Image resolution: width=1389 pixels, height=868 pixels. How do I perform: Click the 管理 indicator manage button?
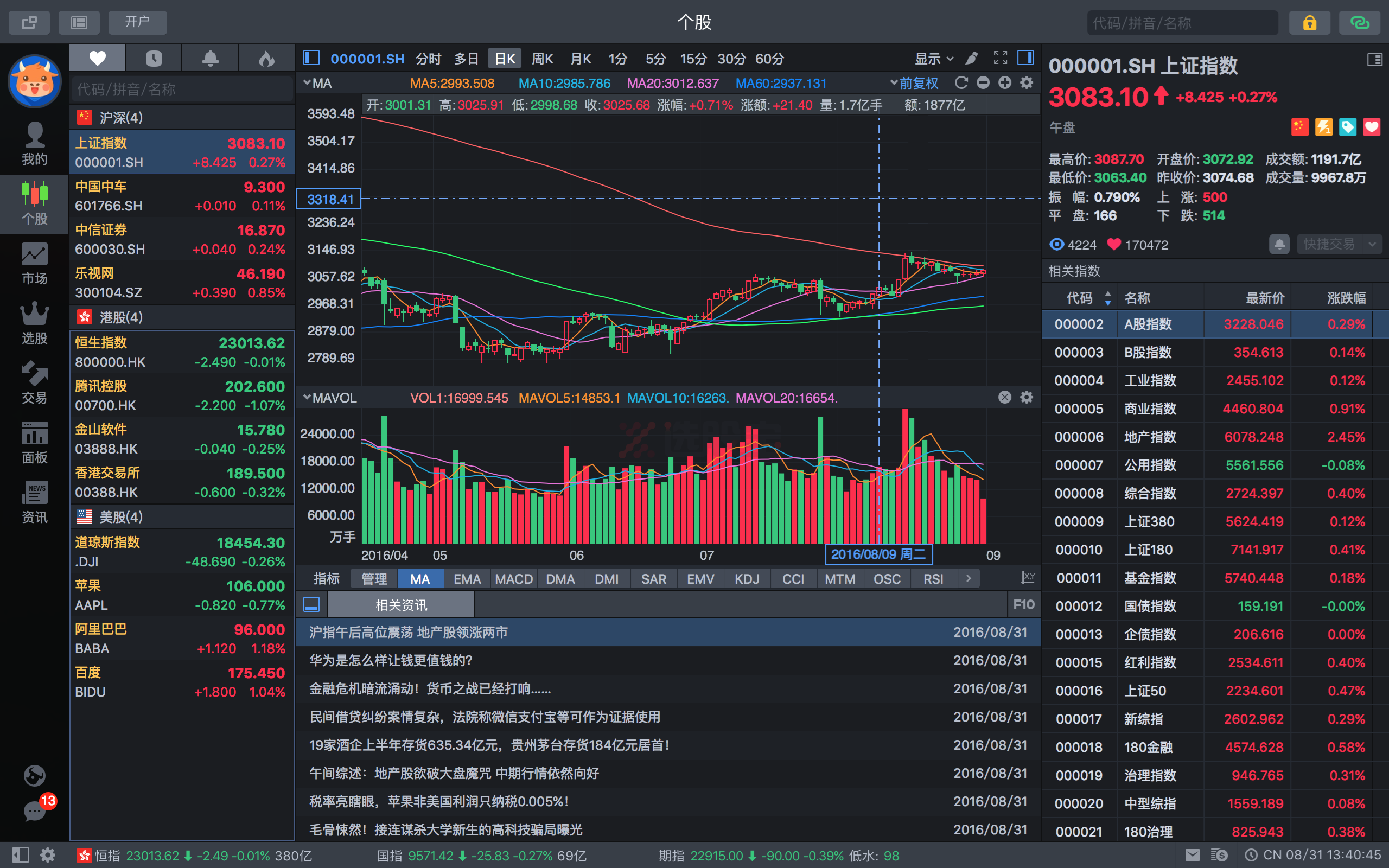pyautogui.click(x=374, y=579)
